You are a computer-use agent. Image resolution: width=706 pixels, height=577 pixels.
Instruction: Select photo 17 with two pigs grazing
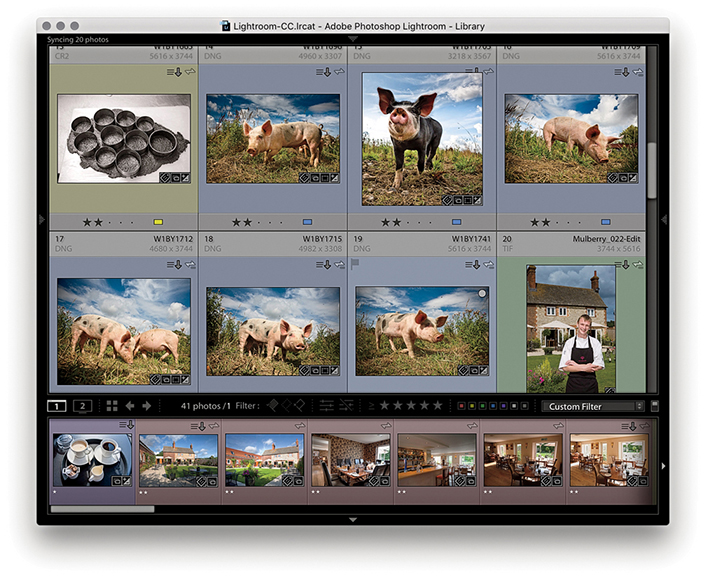pyautogui.click(x=124, y=331)
